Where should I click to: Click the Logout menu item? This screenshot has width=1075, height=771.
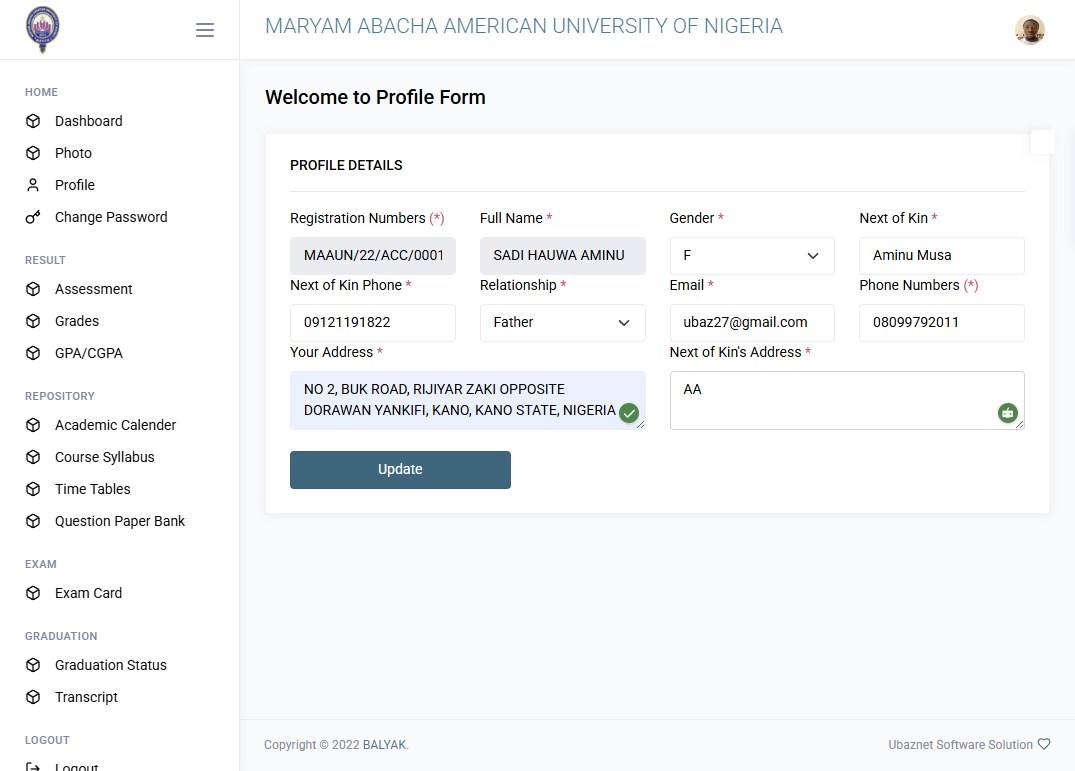coord(76,766)
